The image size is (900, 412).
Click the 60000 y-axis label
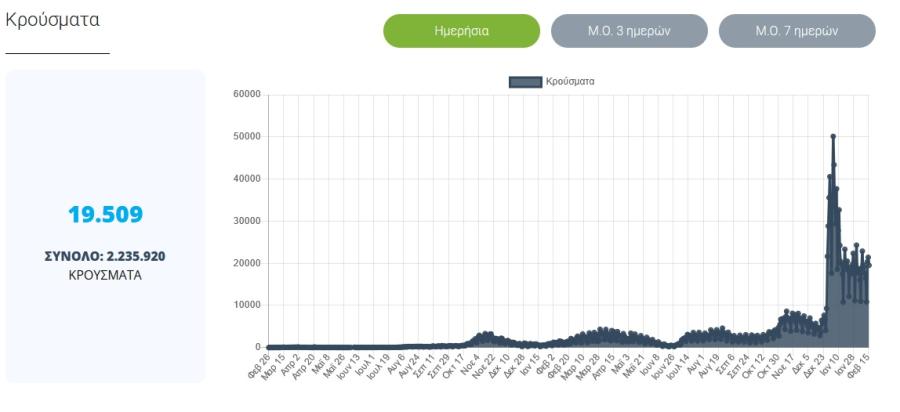click(x=247, y=94)
